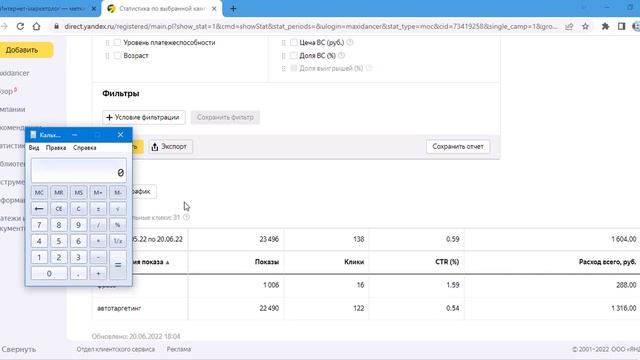
Task: Reload the browser page
Action: click(x=20, y=27)
